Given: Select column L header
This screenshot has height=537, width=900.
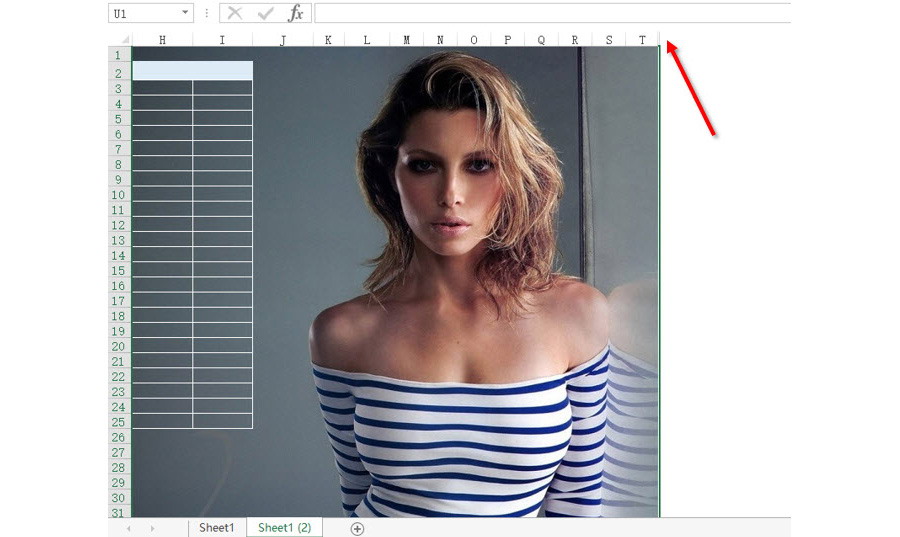Looking at the screenshot, I should tap(367, 40).
